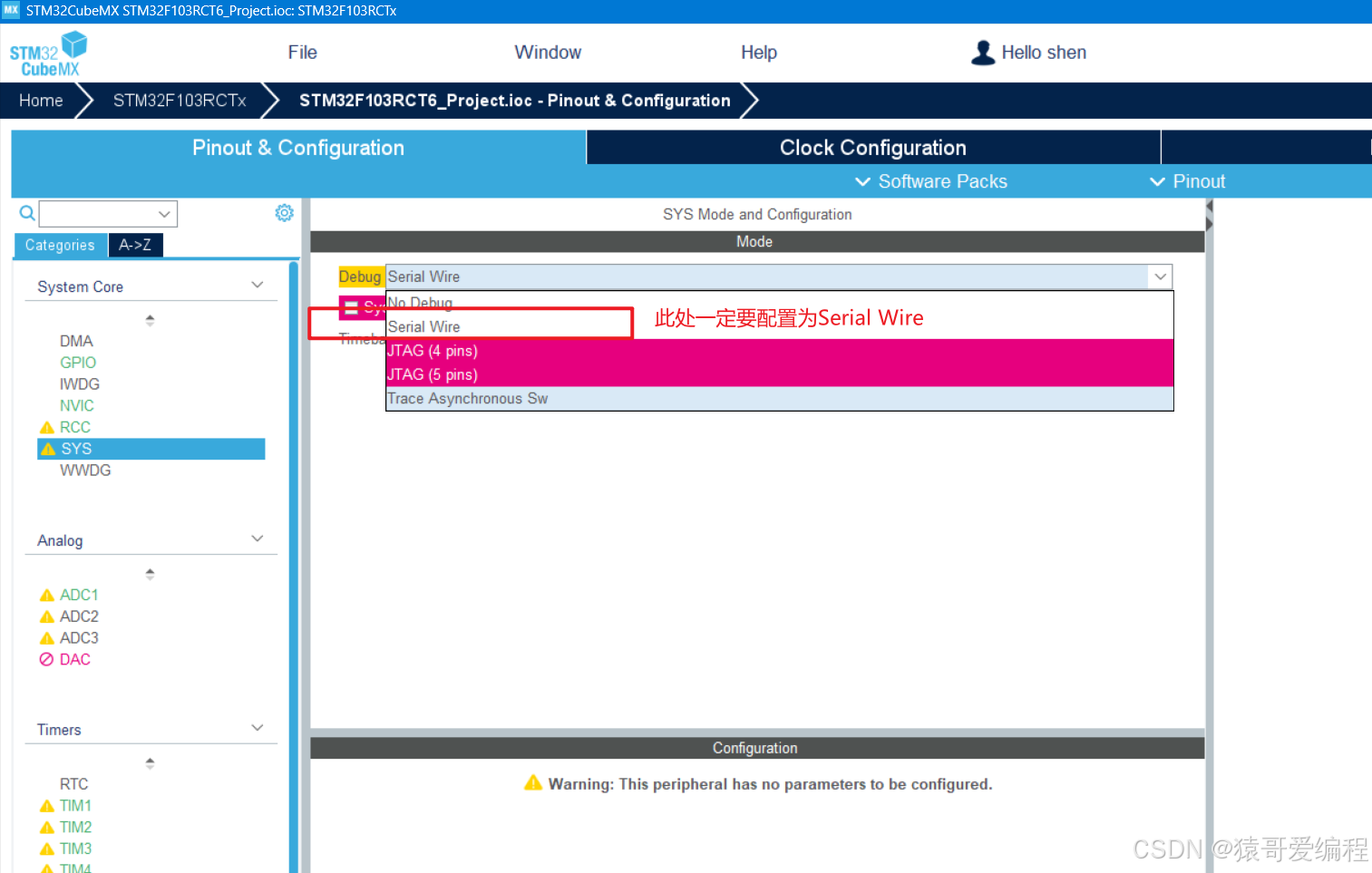Select RTC in Timers

(74, 784)
